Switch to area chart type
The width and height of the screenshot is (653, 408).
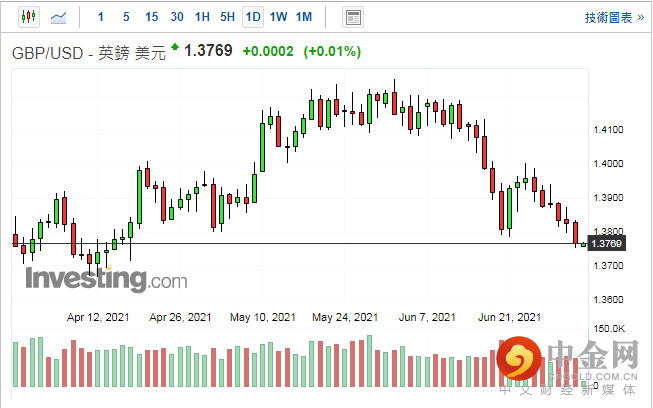pyautogui.click(x=59, y=17)
